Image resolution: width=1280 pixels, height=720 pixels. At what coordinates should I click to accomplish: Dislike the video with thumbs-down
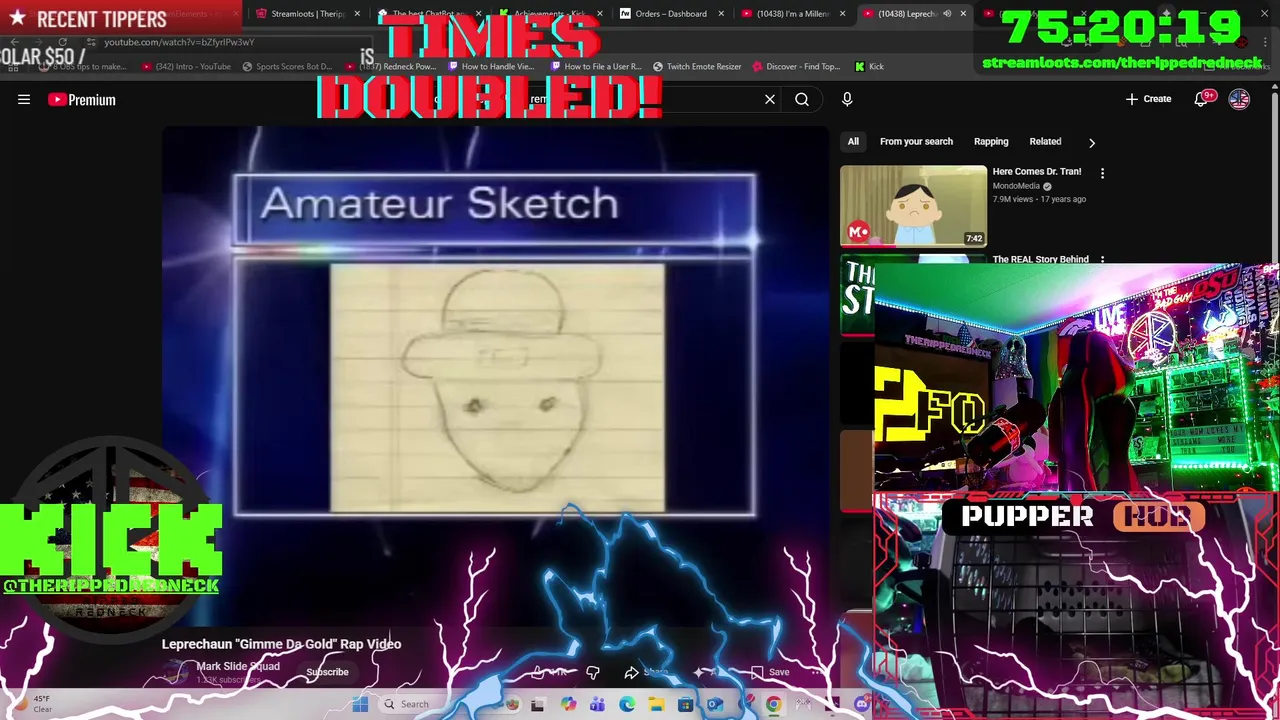point(592,672)
